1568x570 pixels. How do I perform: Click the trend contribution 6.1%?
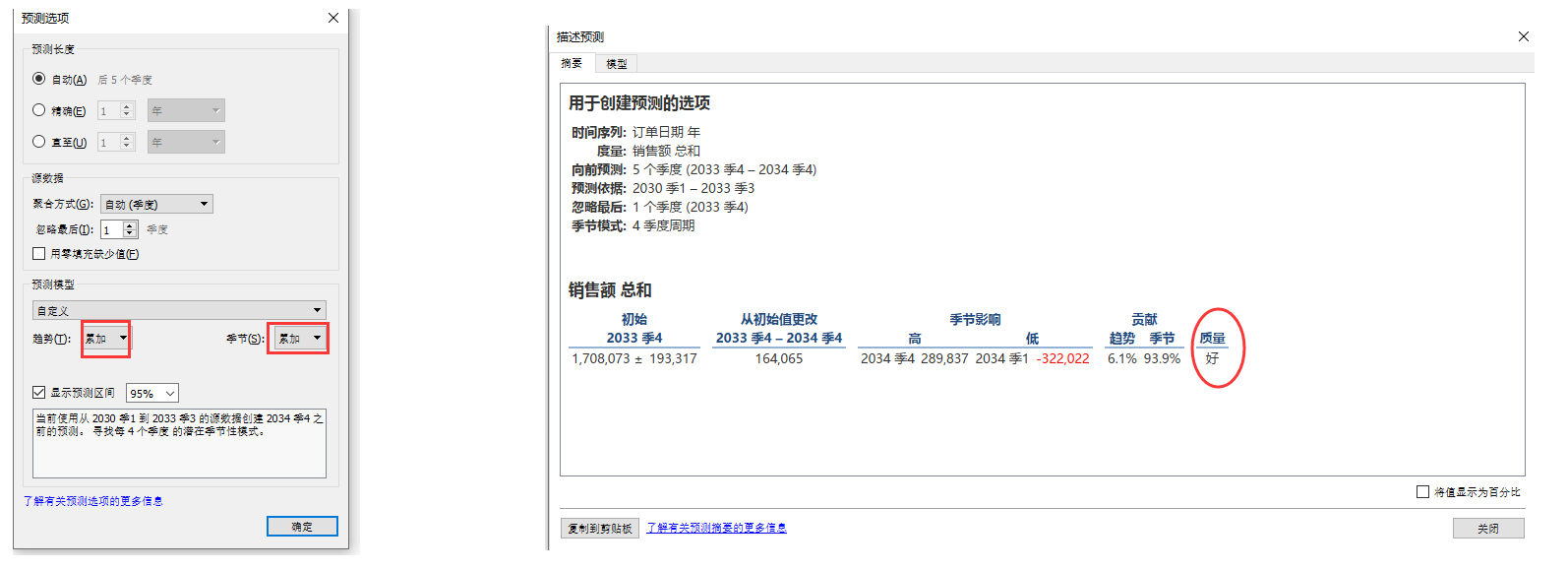click(x=1122, y=358)
